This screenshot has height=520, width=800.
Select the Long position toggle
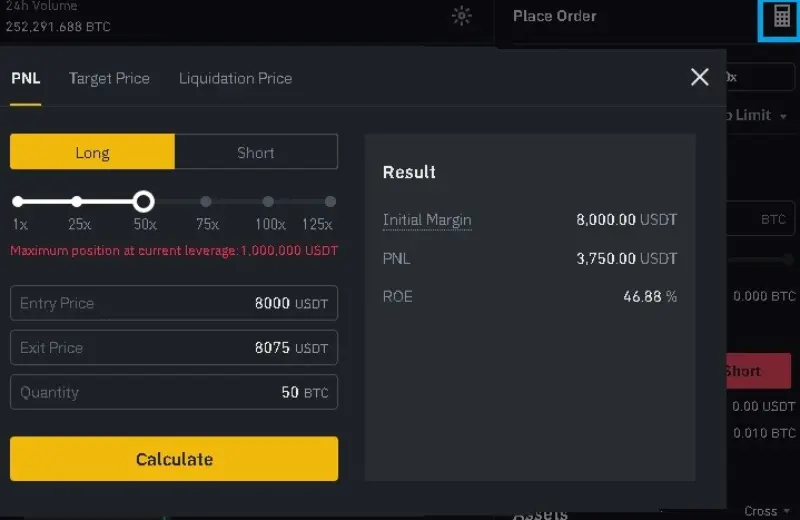tap(92, 153)
